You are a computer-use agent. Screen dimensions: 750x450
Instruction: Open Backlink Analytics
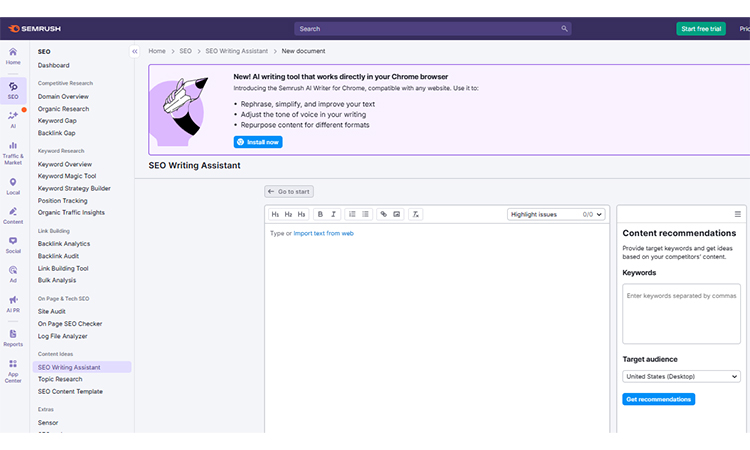pyautogui.click(x=64, y=244)
